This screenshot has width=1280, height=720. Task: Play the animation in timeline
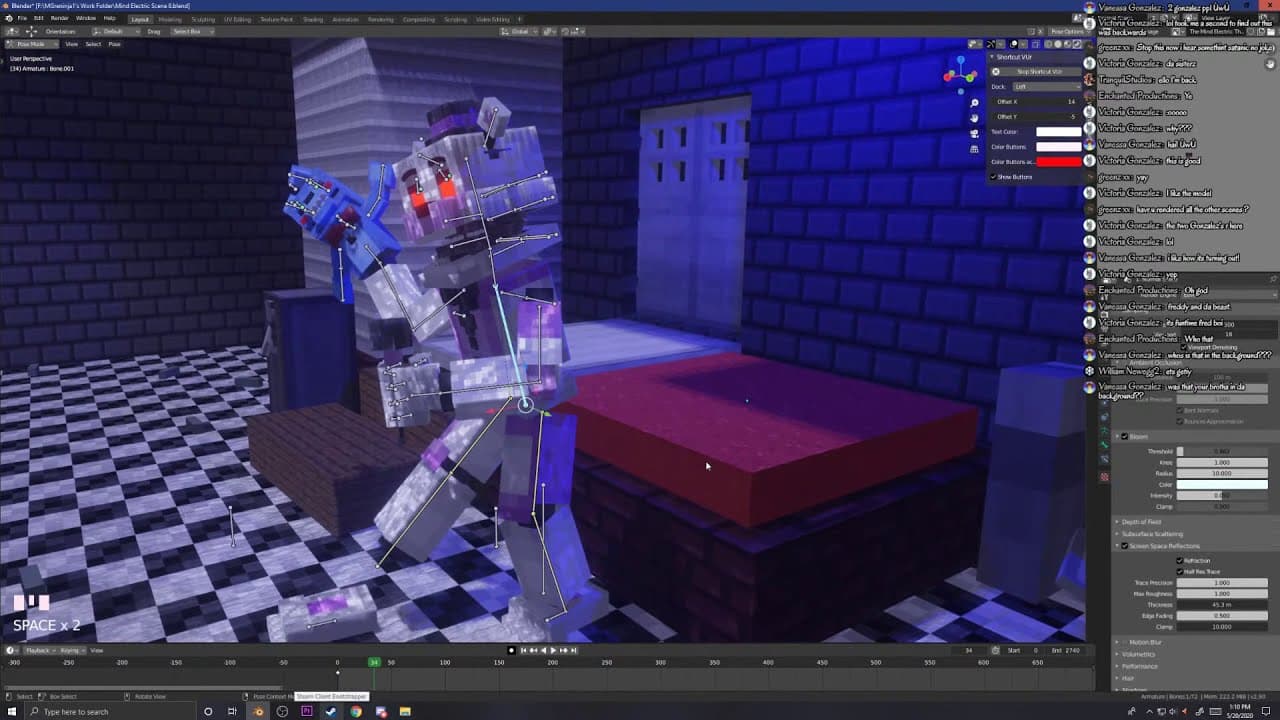(553, 650)
